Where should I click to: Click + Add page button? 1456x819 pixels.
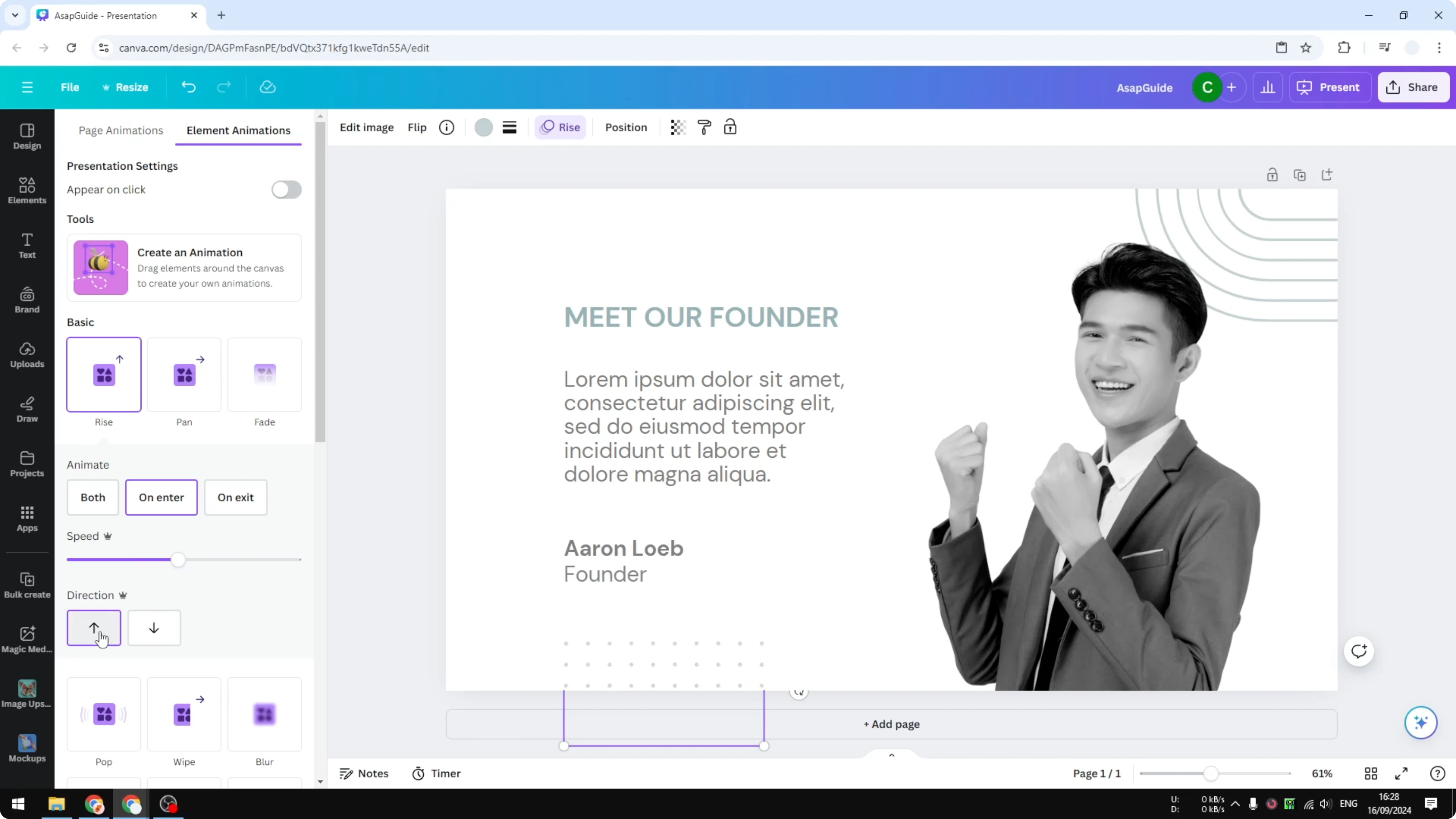(891, 724)
